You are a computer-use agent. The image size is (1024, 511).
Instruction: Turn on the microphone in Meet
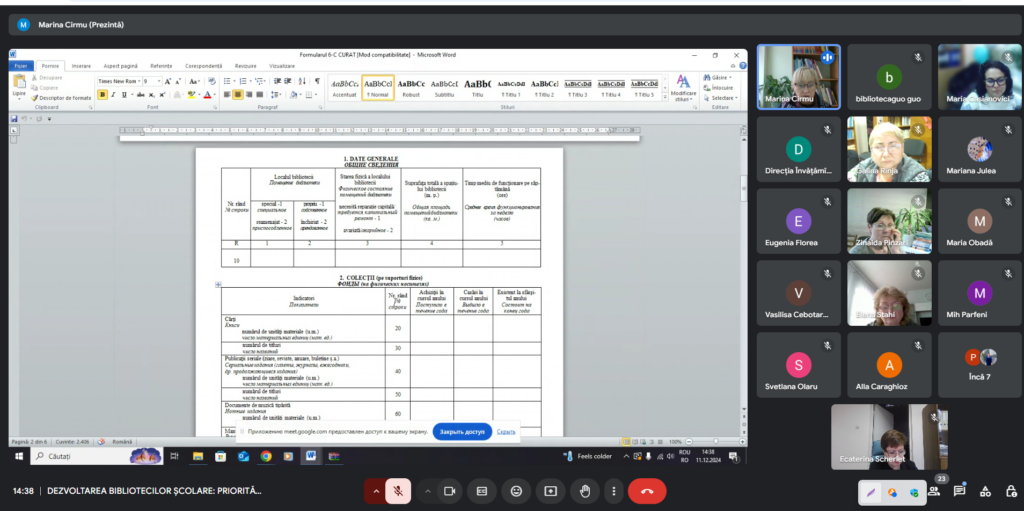click(x=398, y=491)
